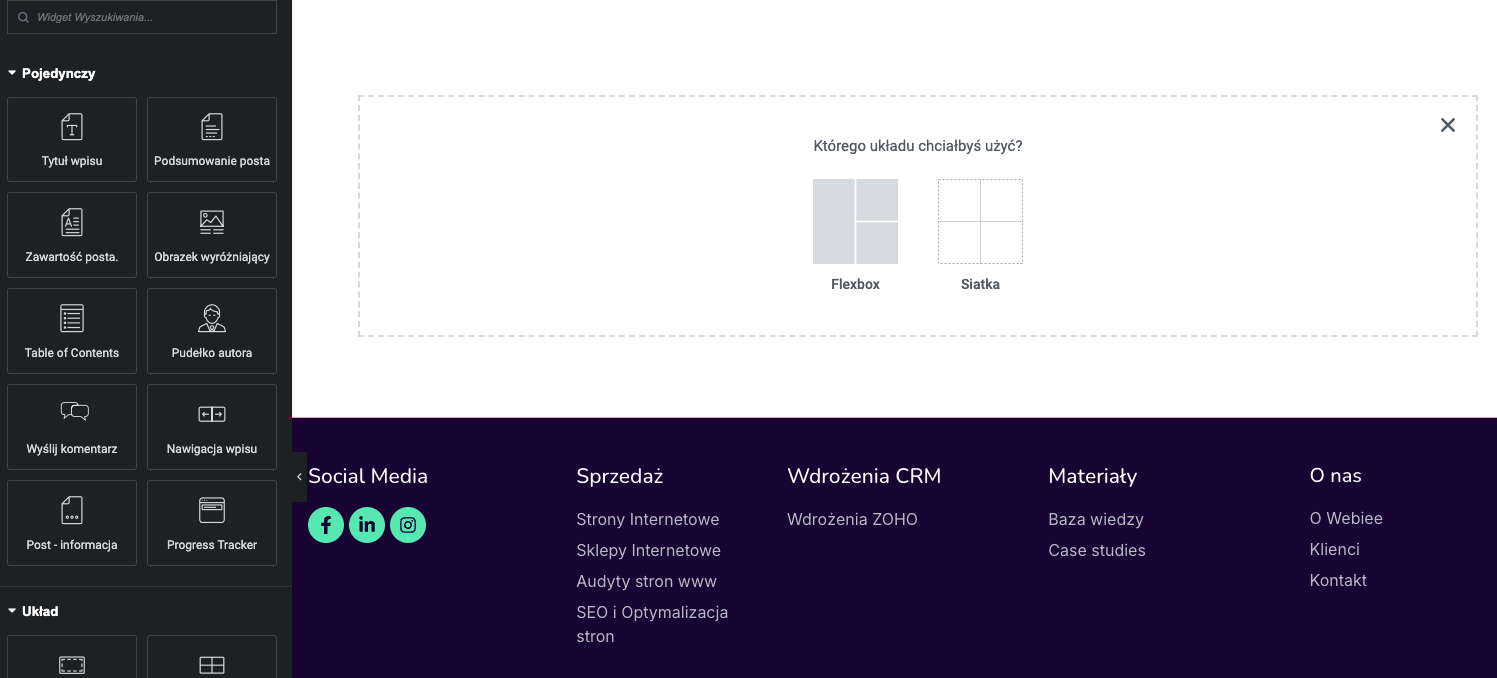Select the Progress Tracker widget

[x=212, y=523]
